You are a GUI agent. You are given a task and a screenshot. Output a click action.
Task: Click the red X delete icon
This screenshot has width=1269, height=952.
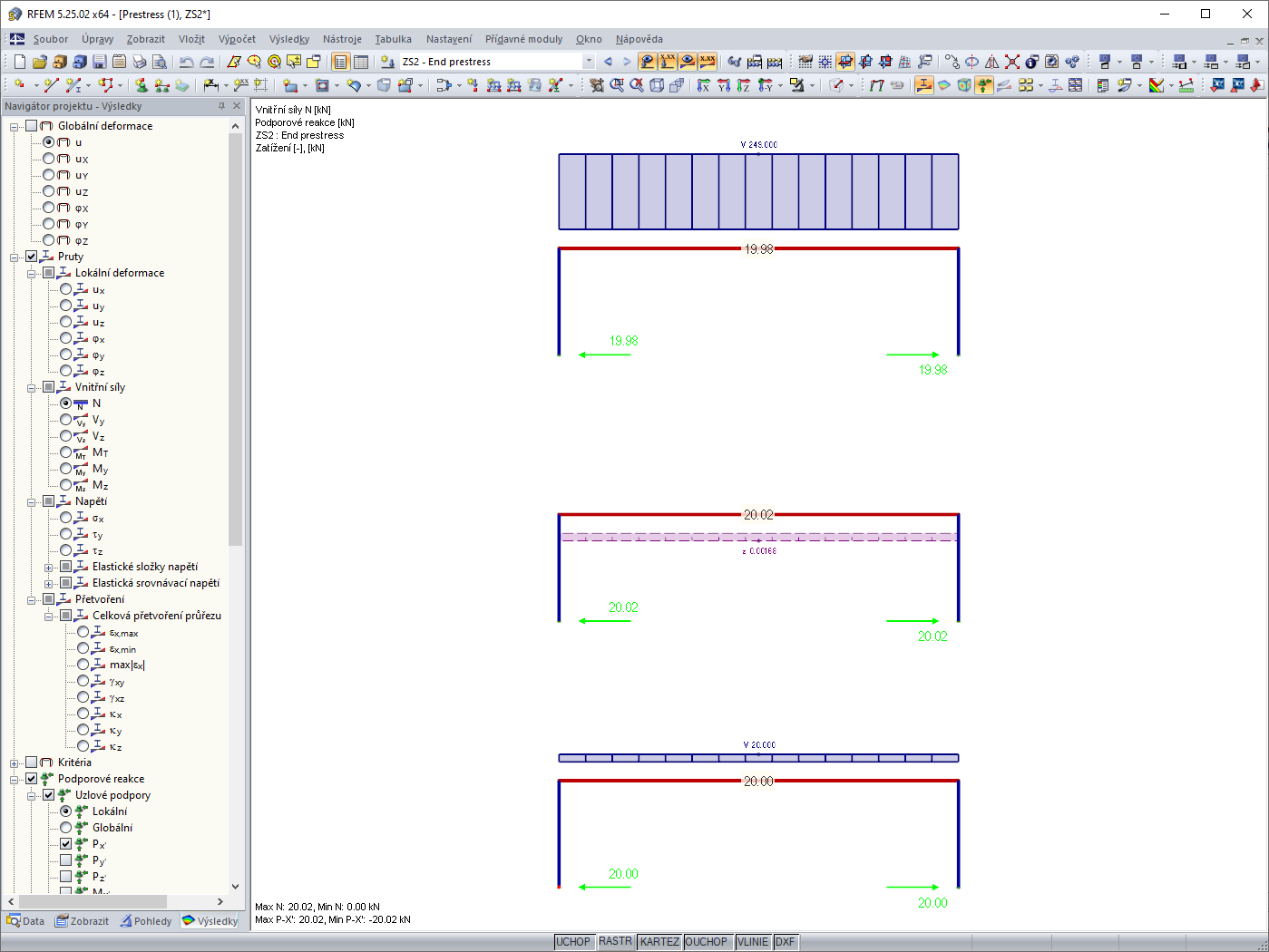coord(1012,62)
